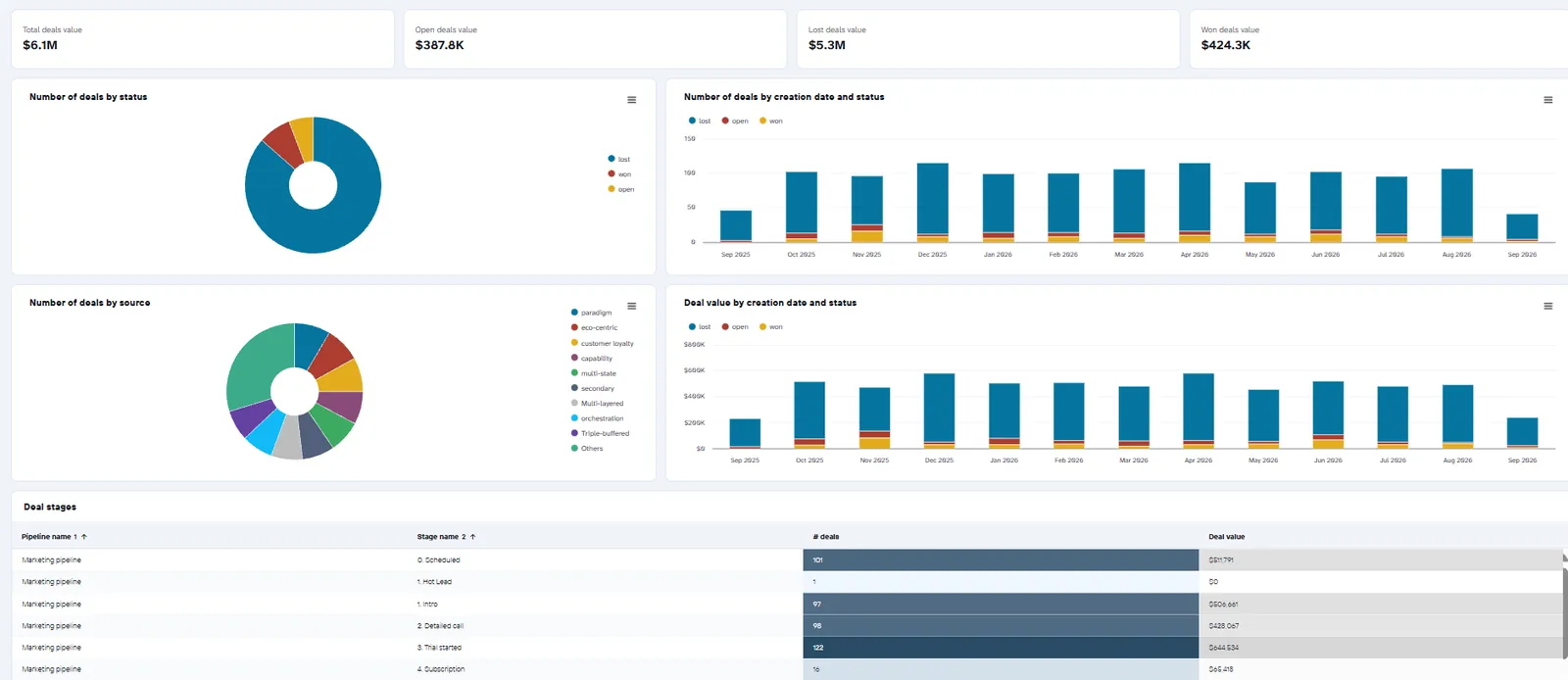
Task: Toggle 'lost' legend in deals by status donut
Action: [x=618, y=159]
